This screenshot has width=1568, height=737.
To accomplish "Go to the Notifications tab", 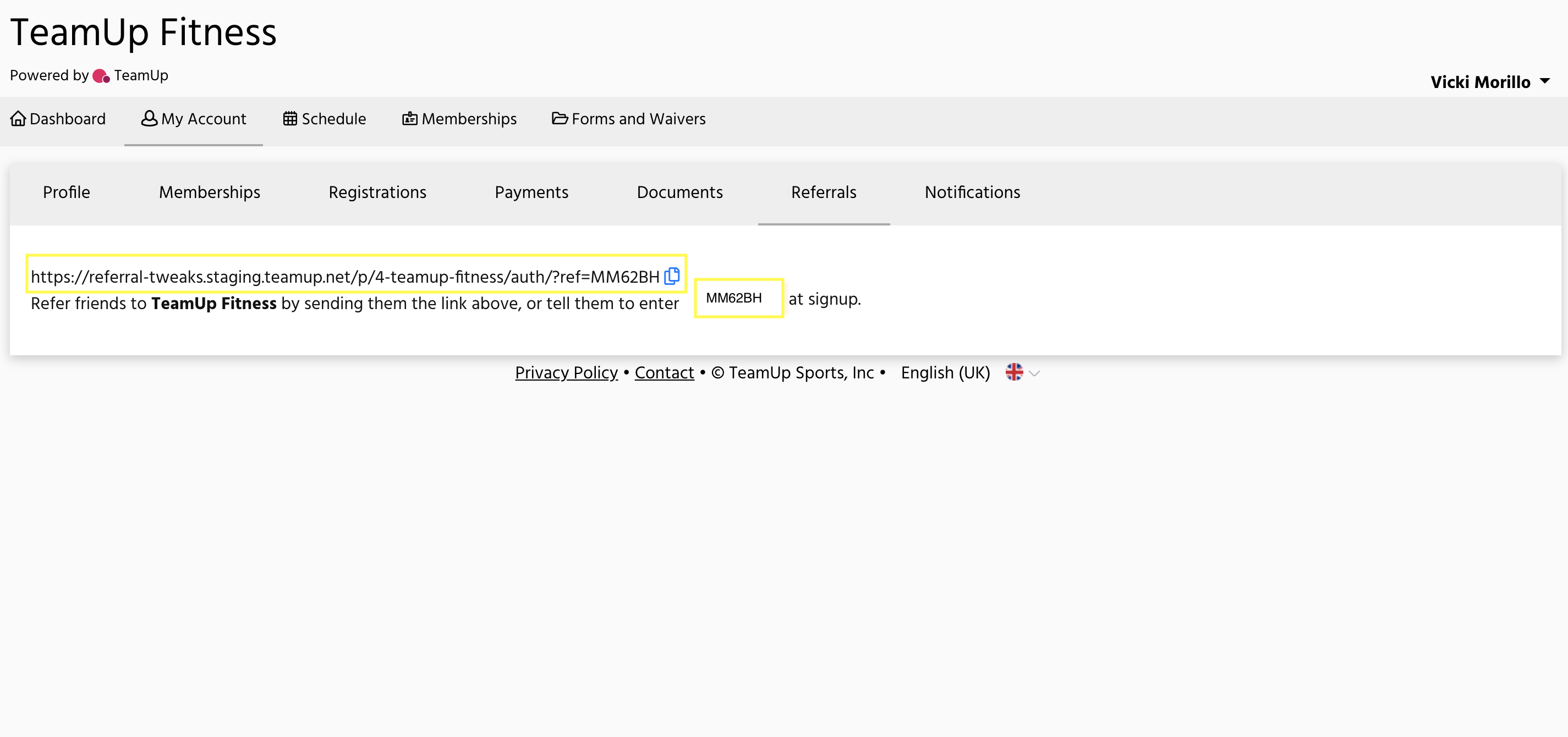I will pyautogui.click(x=972, y=193).
